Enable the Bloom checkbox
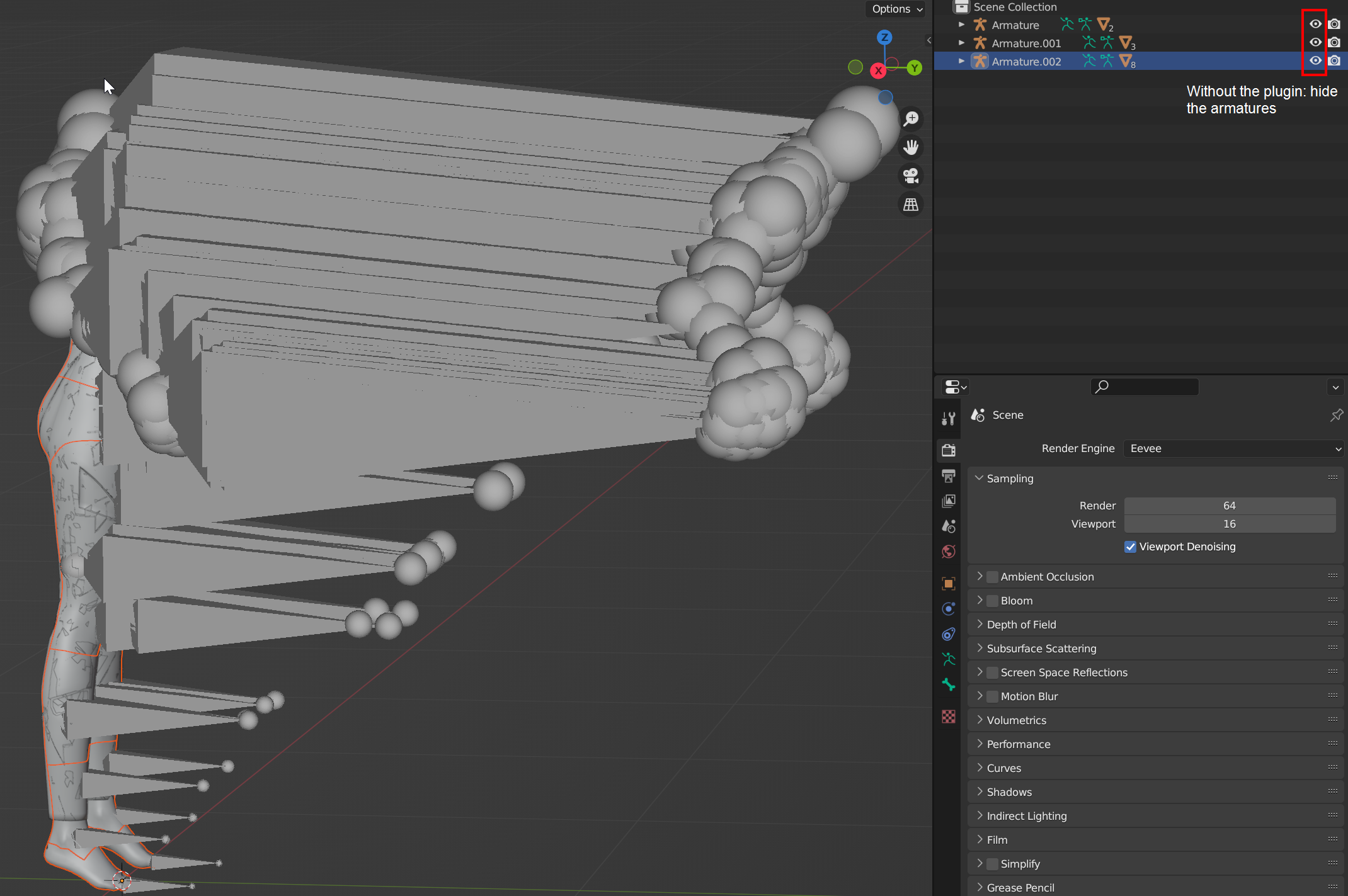This screenshot has height=896, width=1348. click(x=993, y=601)
